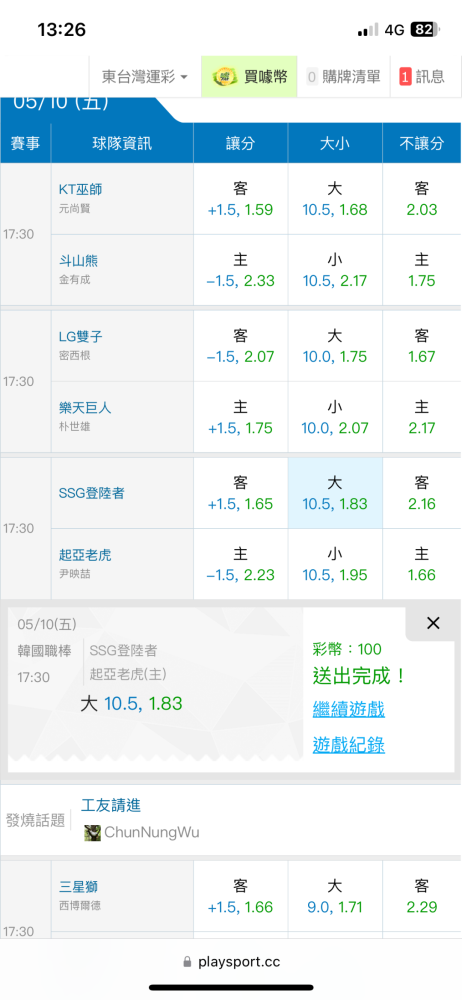The width and height of the screenshot is (462, 1000).
Task: Tap the red message count badge
Action: [x=405, y=77]
